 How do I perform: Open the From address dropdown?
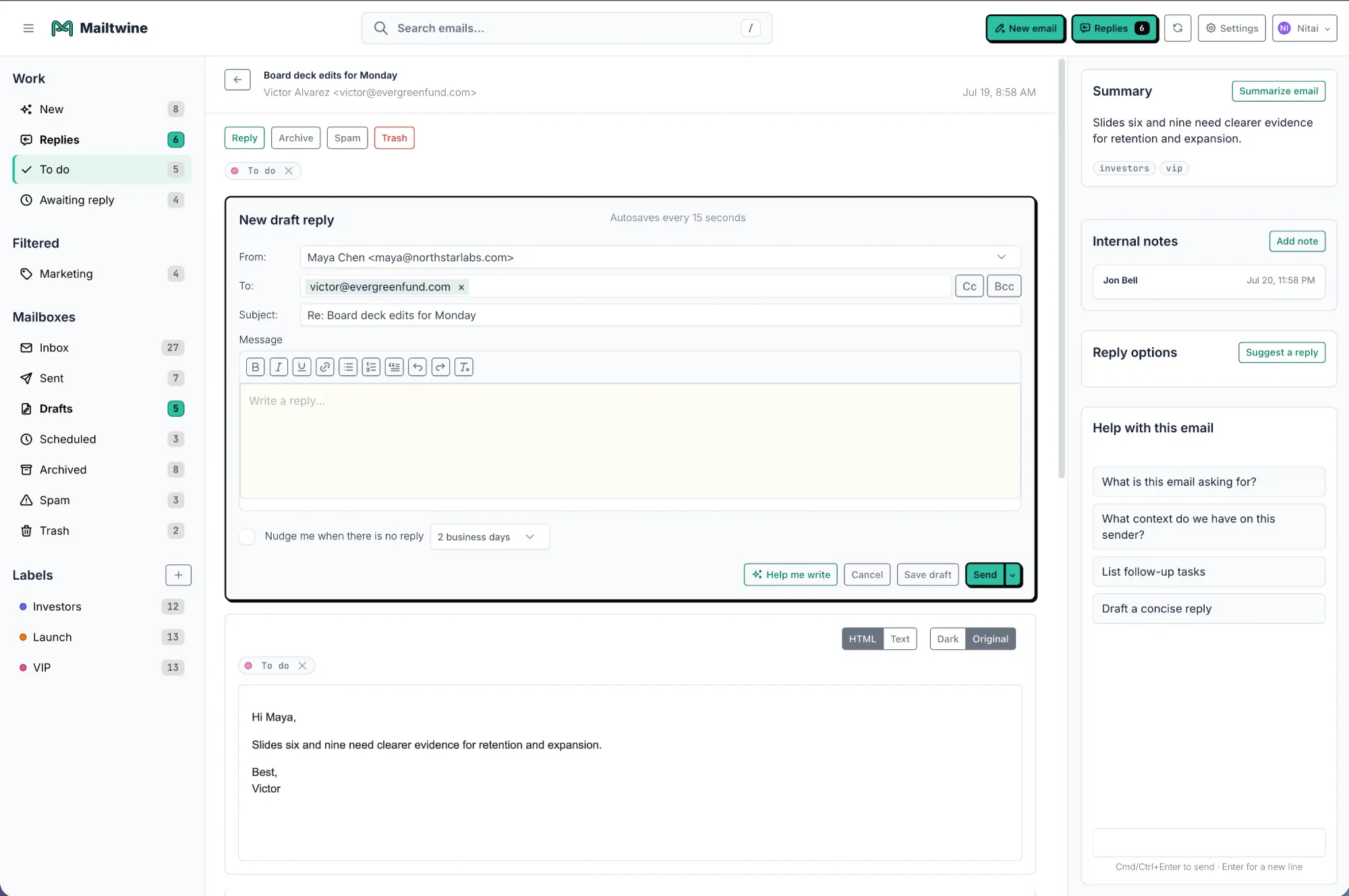[660, 257]
